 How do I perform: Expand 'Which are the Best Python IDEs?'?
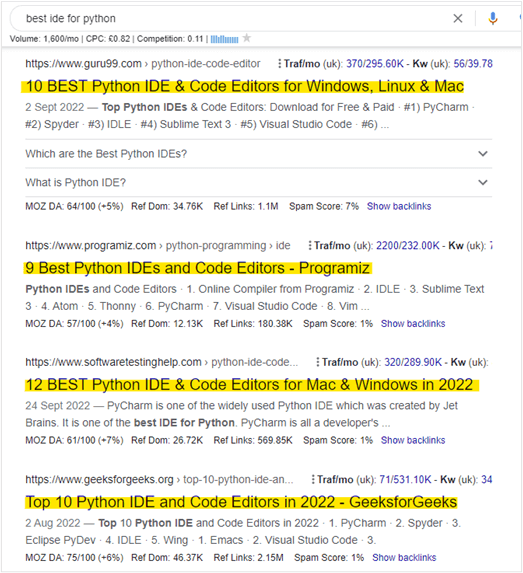258,154
